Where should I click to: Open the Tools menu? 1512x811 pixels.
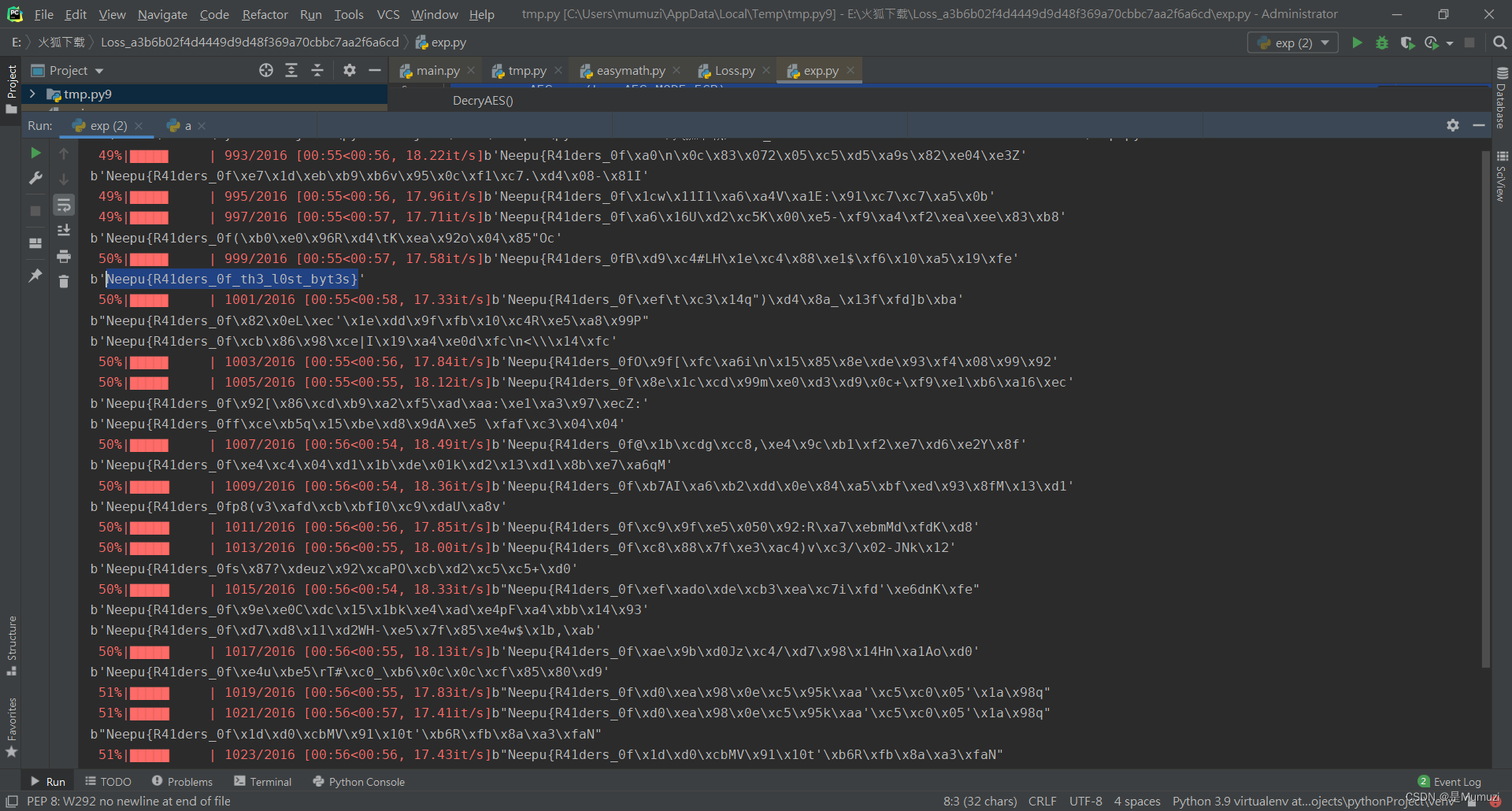[349, 14]
